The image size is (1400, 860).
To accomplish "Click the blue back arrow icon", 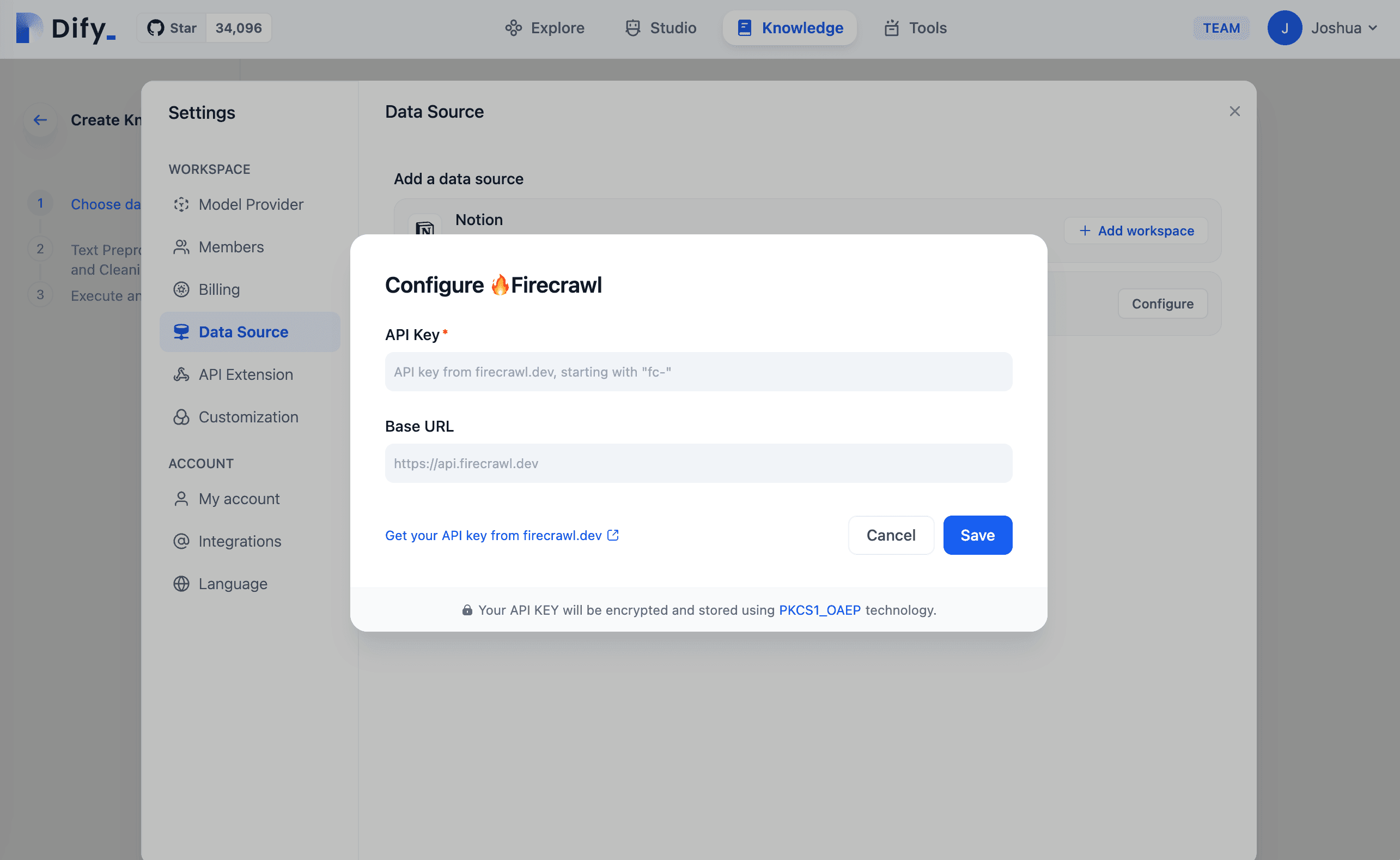I will 40,119.
